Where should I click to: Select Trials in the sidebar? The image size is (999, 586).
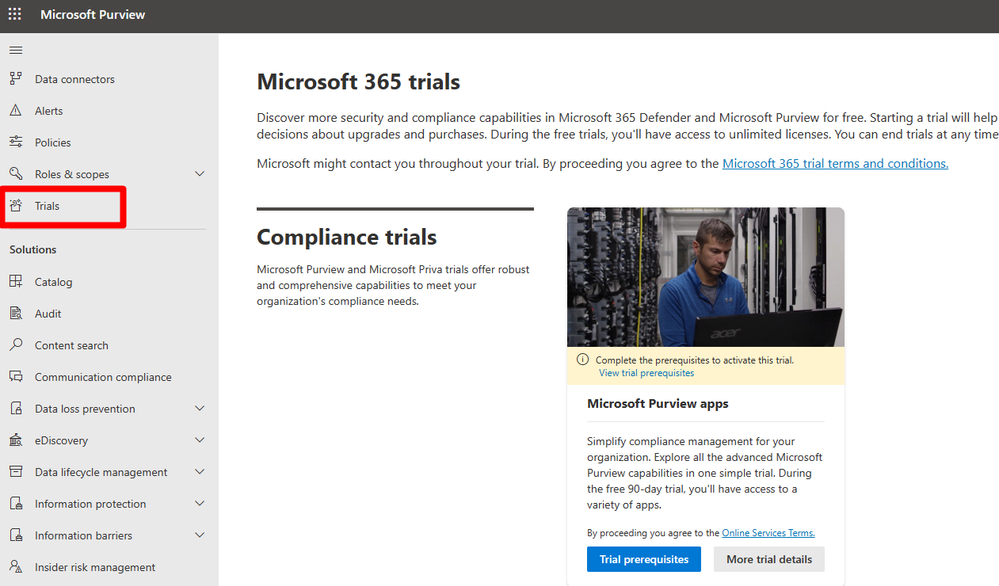[47, 206]
